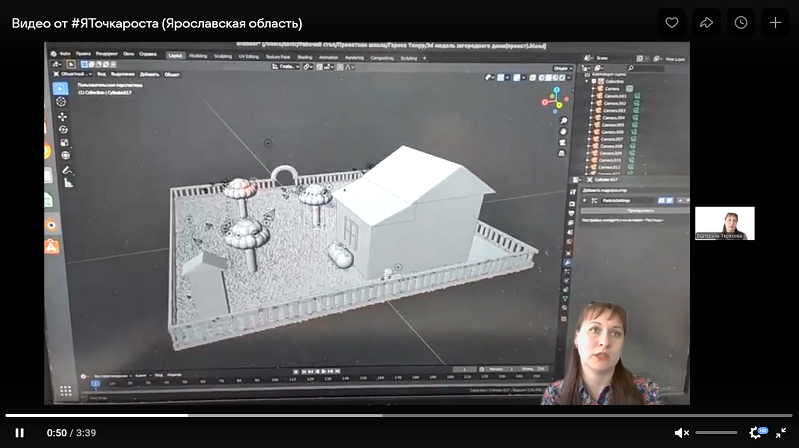Select the Select Box tool
This screenshot has width=799, height=448.
click(60, 89)
